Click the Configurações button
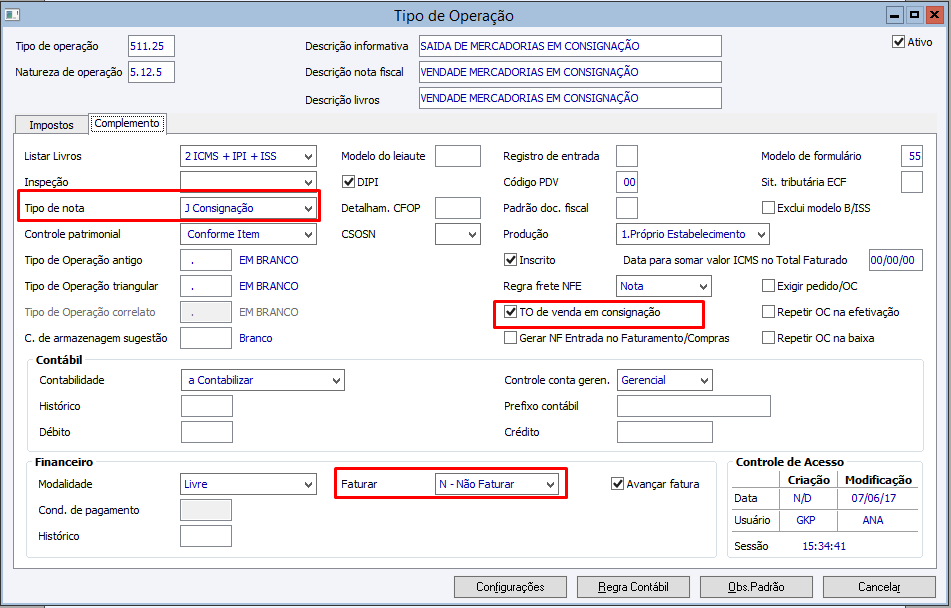Viewport: 951px width, 608px height. pos(510,587)
